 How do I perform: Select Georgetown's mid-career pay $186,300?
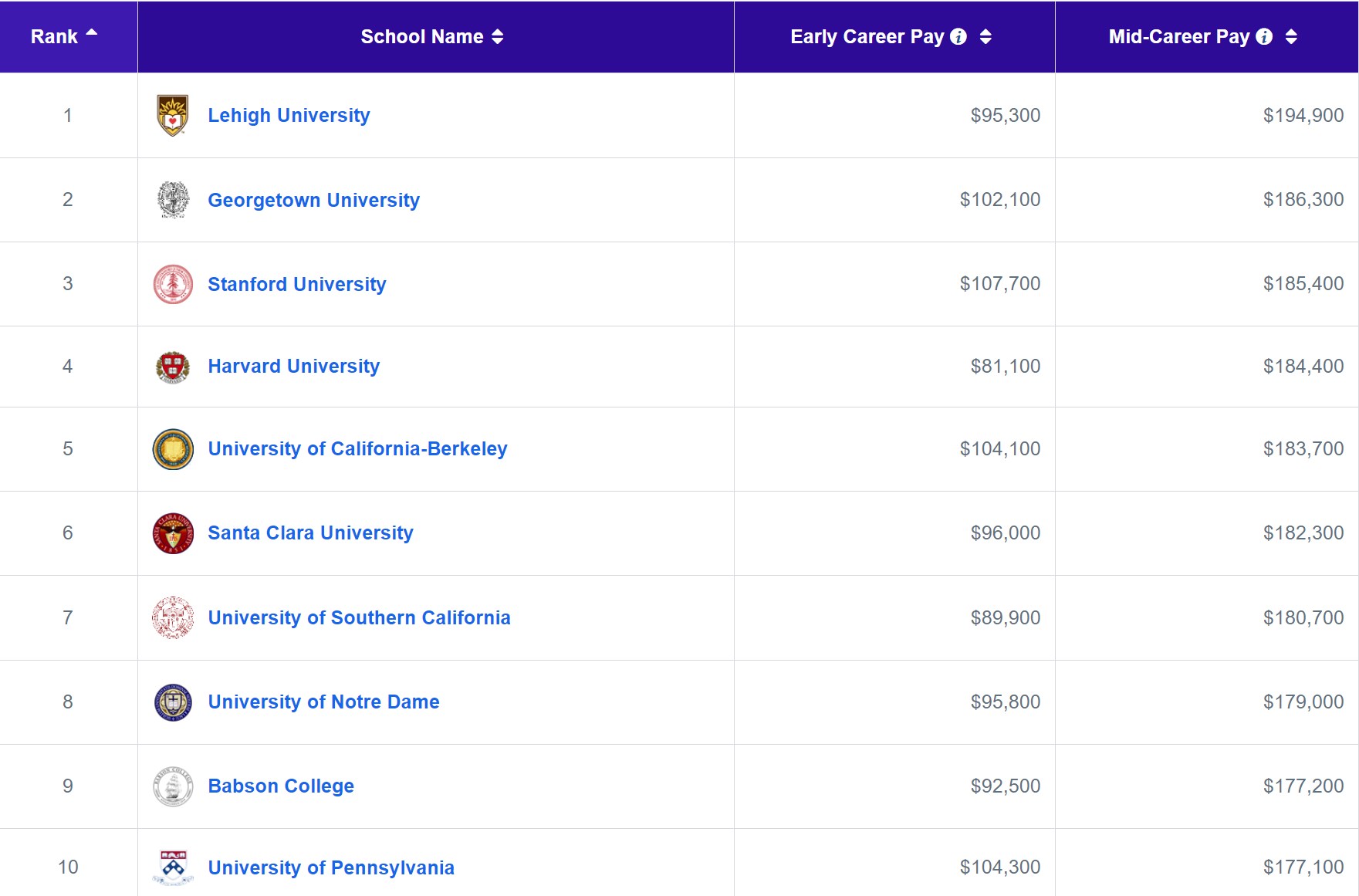click(x=1303, y=199)
